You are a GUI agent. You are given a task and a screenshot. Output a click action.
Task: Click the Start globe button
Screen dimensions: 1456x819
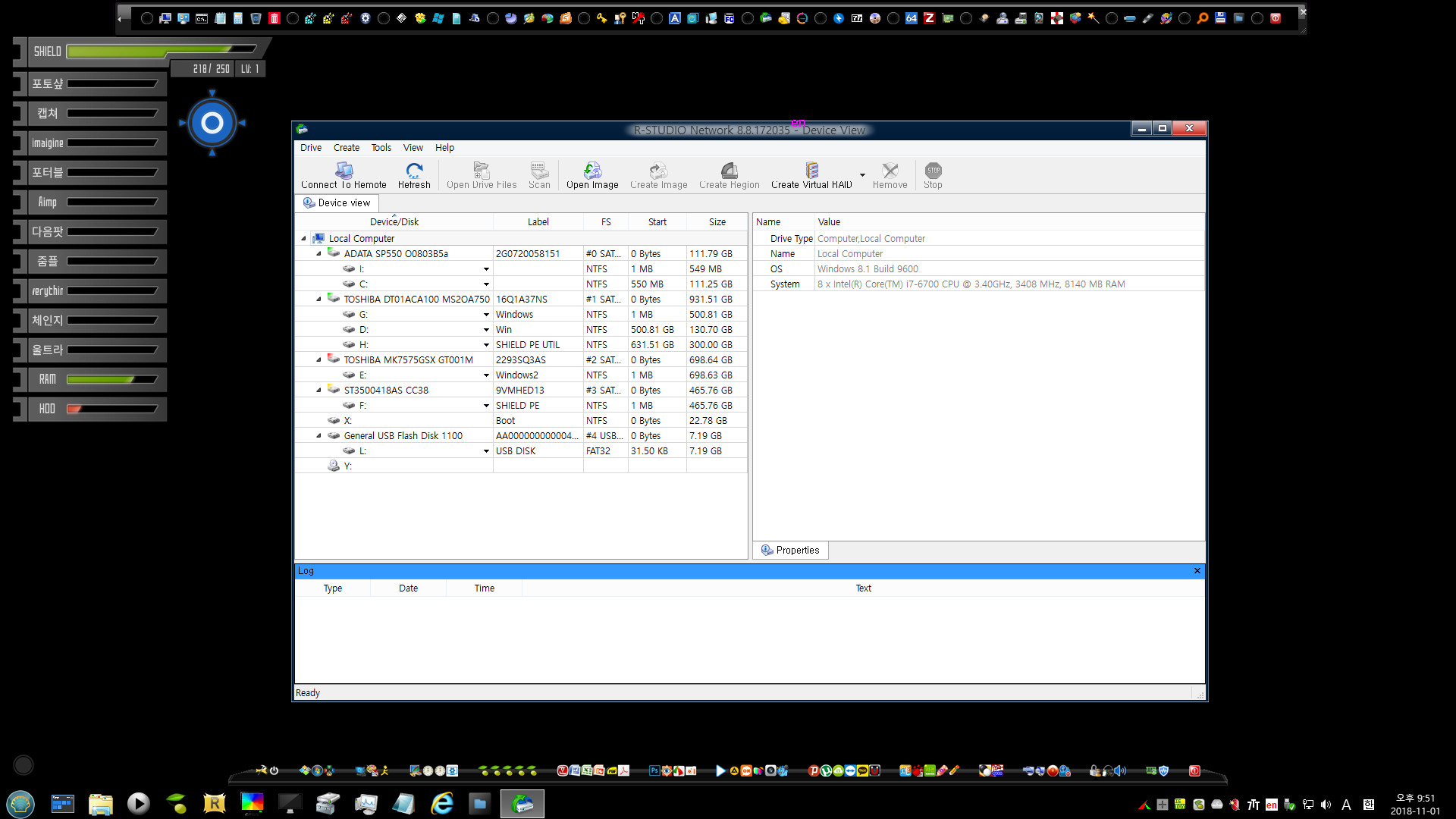(x=20, y=803)
